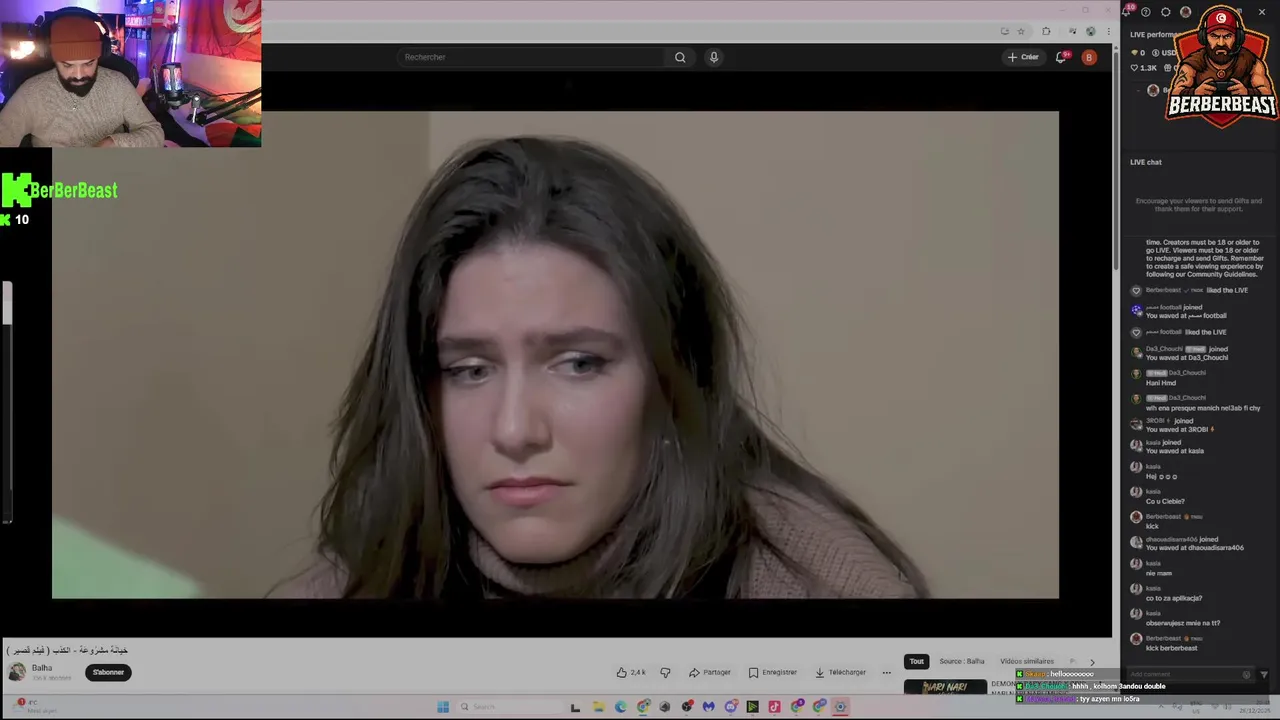1280x720 pixels.
Task: Open Edge browser from taskbar
Action: tap(621, 707)
